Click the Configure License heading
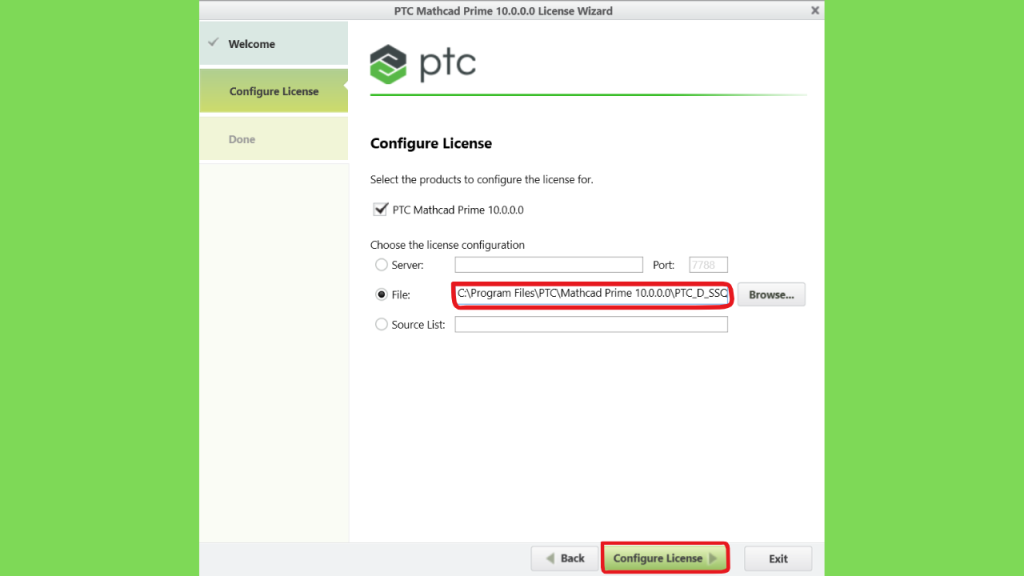This screenshot has height=576, width=1024. click(431, 143)
